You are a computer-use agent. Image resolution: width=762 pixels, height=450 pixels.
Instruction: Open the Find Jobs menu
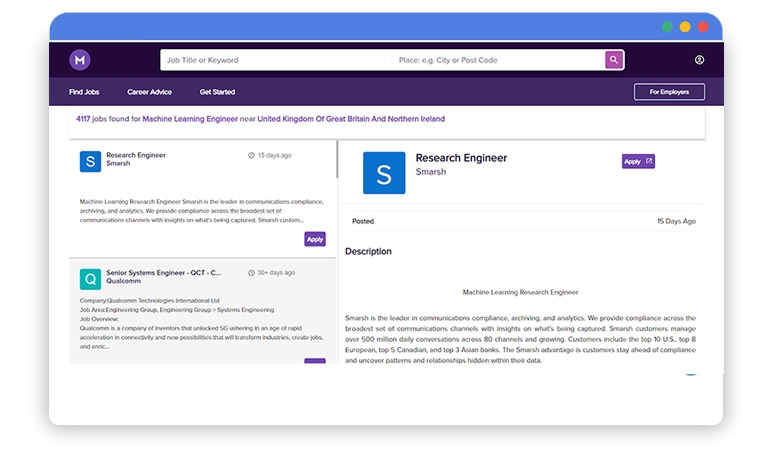(84, 92)
